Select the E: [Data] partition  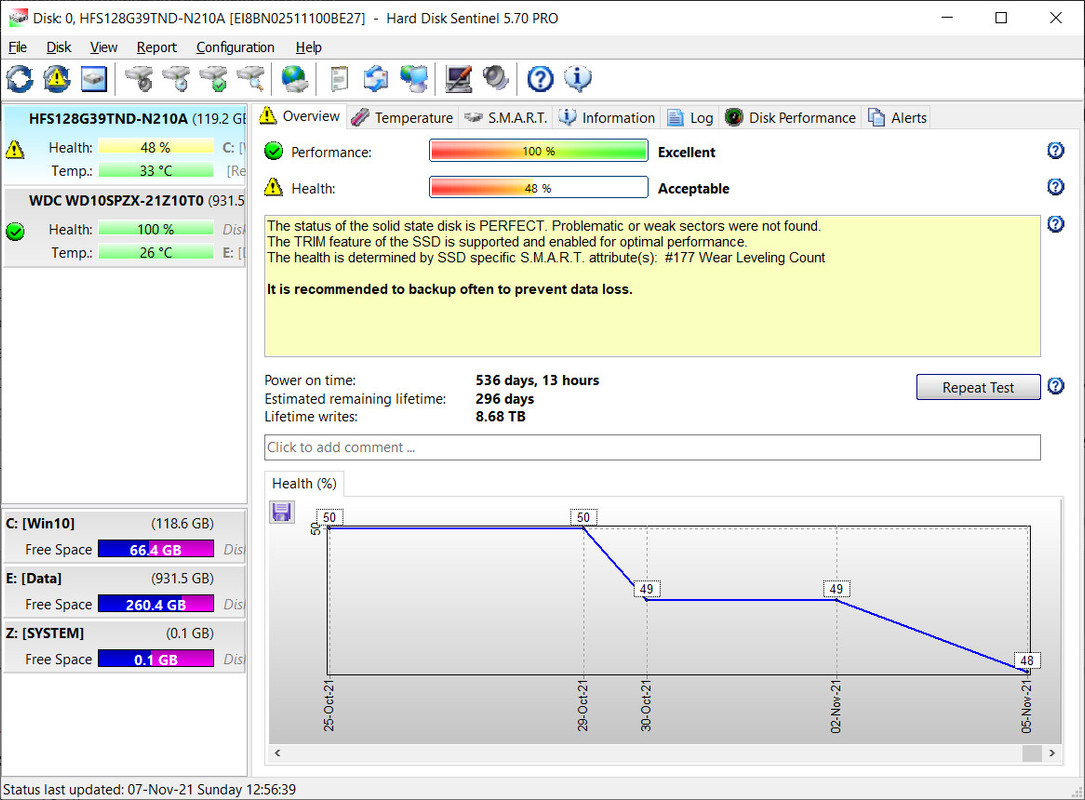(125, 590)
